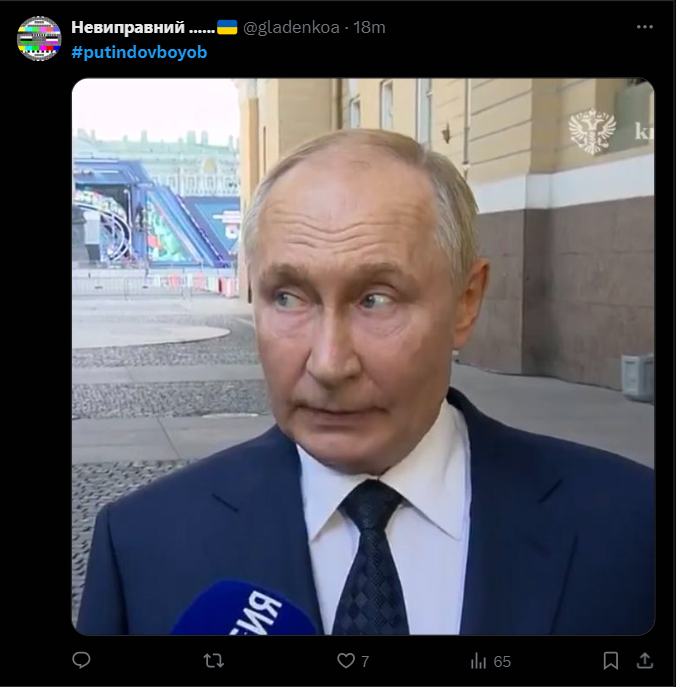Click the like count showing 7

pos(365,661)
